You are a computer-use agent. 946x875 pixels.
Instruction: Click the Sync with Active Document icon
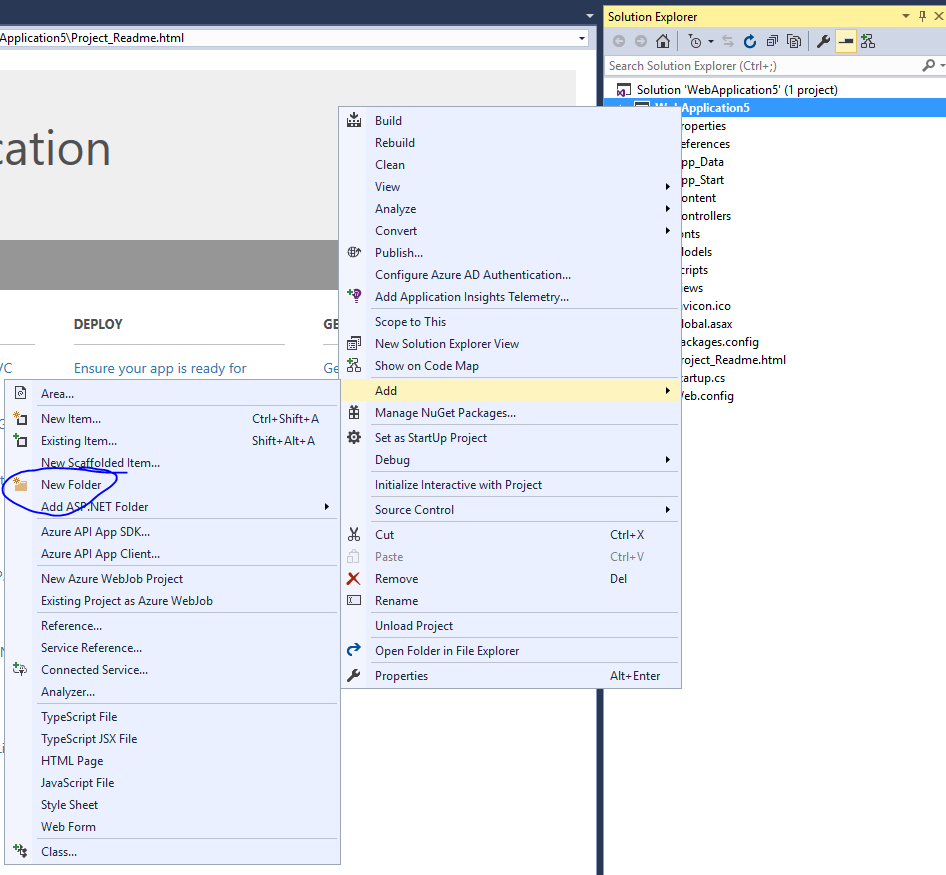tap(727, 40)
